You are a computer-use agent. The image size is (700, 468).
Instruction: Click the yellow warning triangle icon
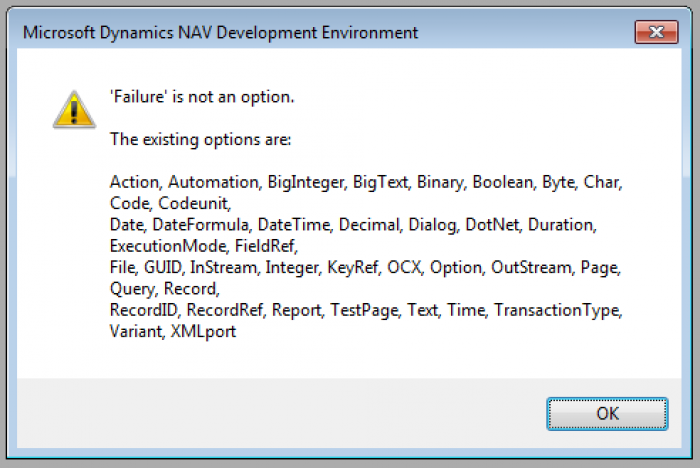point(74,110)
